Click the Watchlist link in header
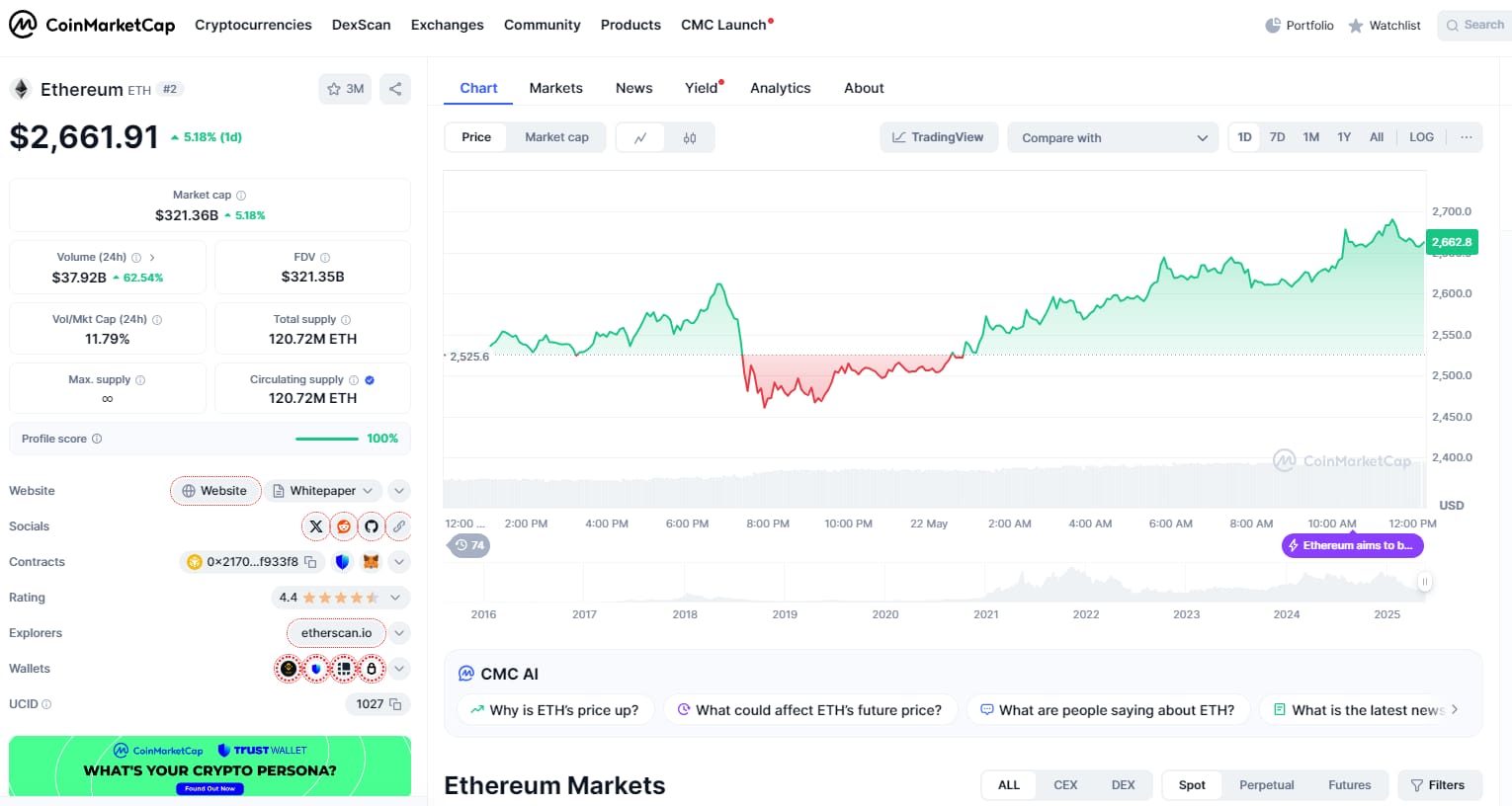1512x806 pixels. pyautogui.click(x=1385, y=26)
